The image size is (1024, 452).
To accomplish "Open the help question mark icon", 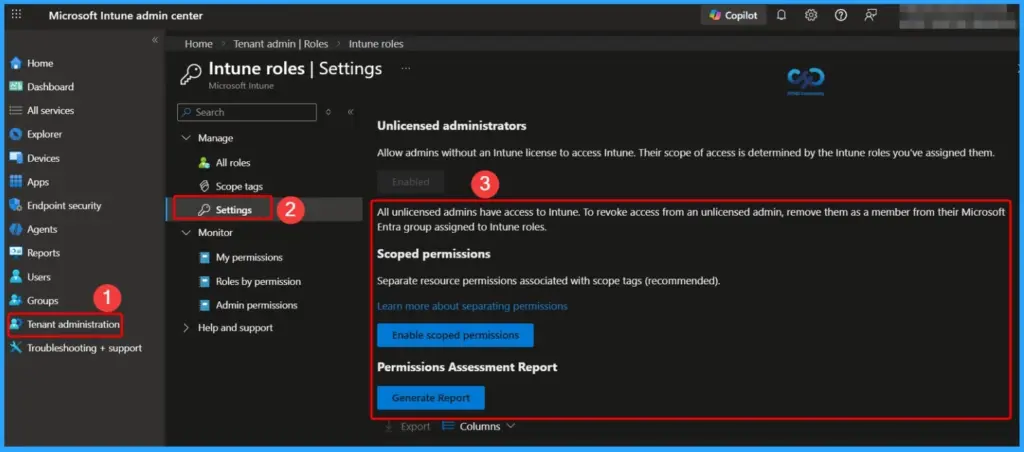I will pos(840,15).
